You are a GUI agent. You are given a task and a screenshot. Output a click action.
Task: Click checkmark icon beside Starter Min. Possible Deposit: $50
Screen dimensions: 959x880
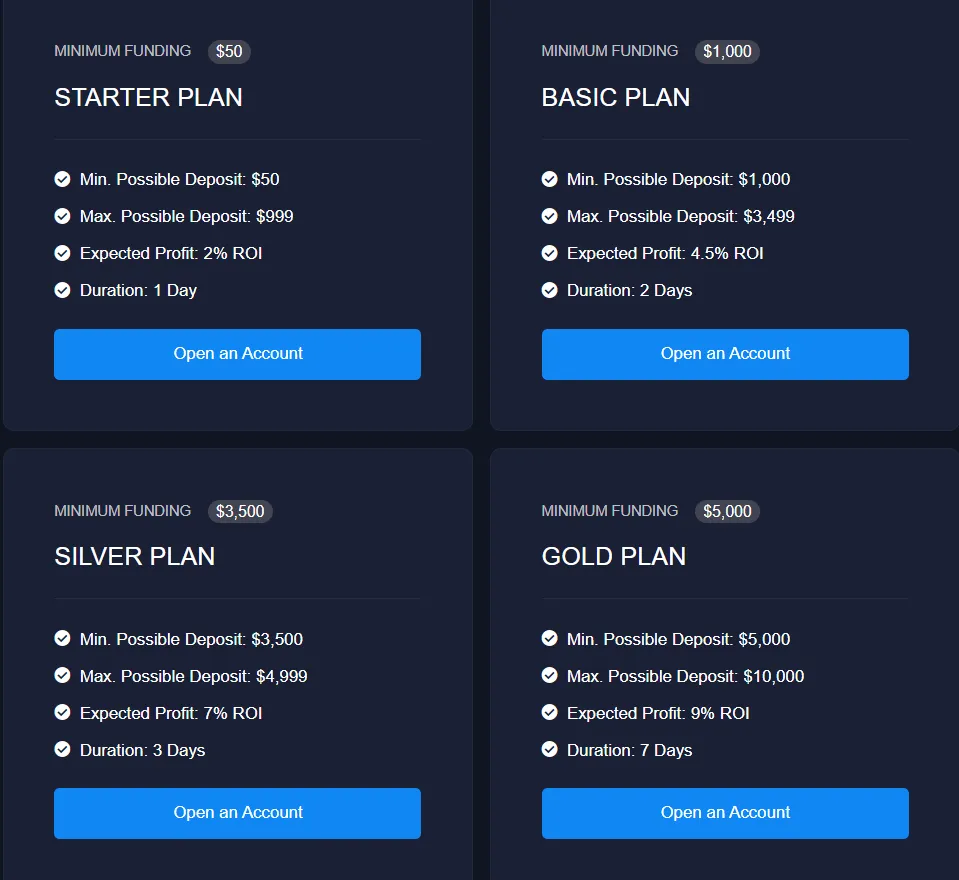click(x=62, y=180)
